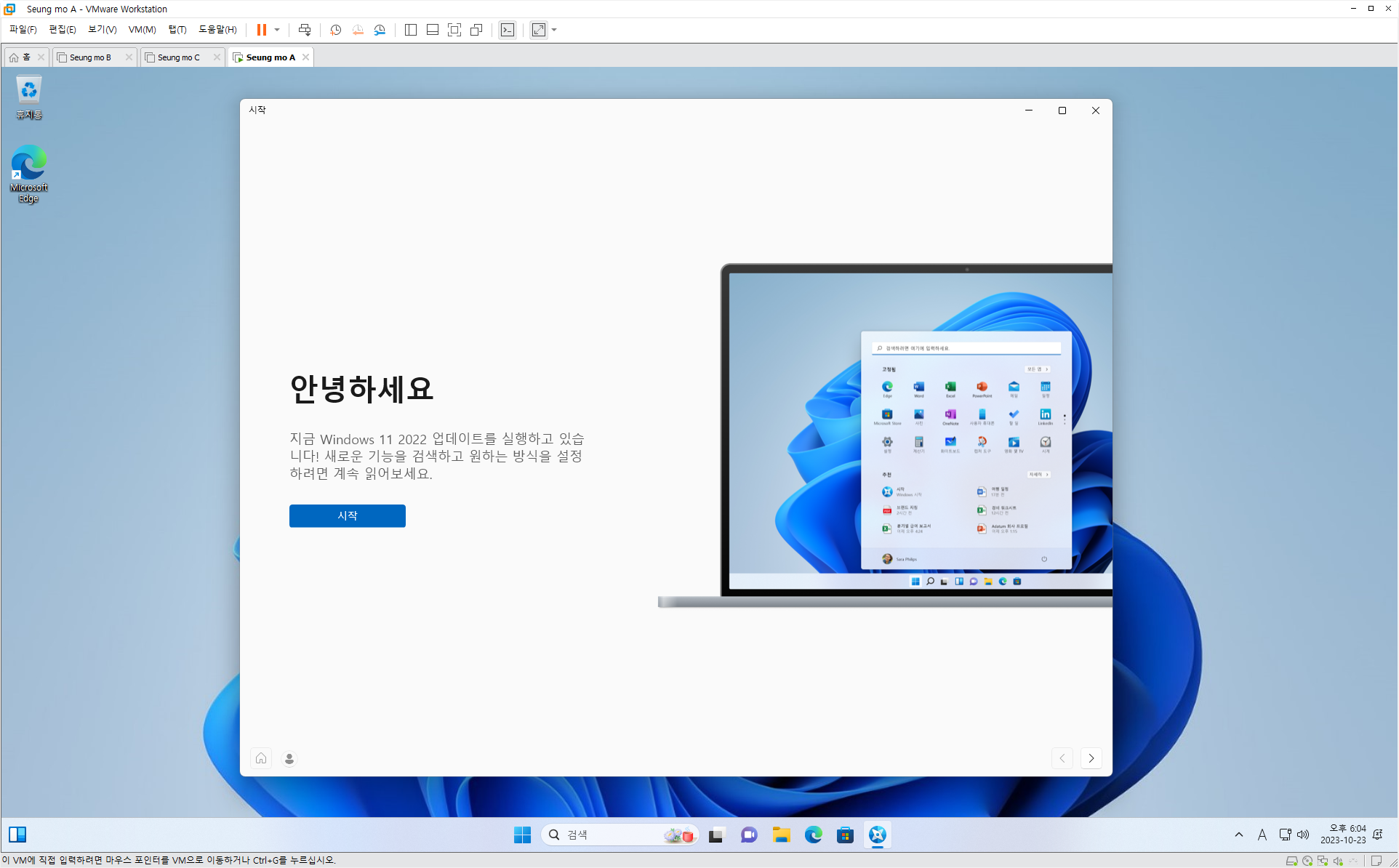Enter full screen mode icon
Screen dimensions: 1399x868
coord(454,30)
